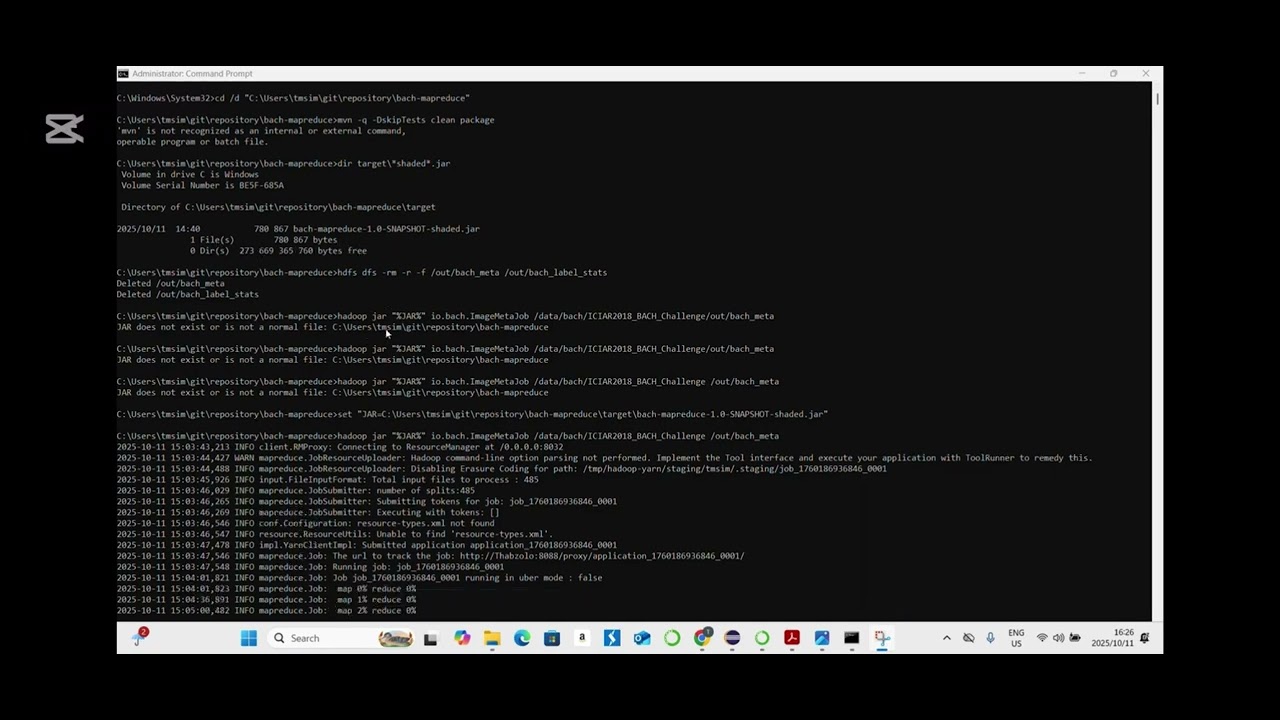Select Command Prompt icon in the taskbar

click(x=852, y=638)
